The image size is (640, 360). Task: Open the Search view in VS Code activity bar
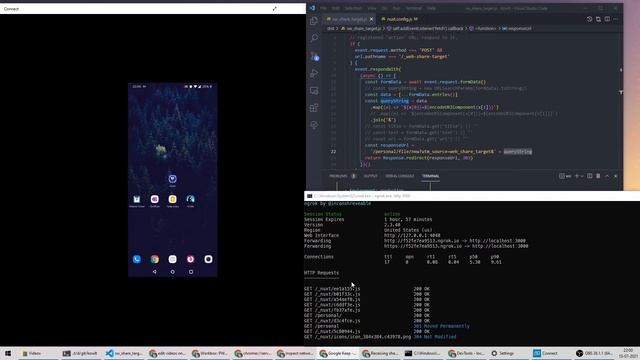(x=314, y=38)
